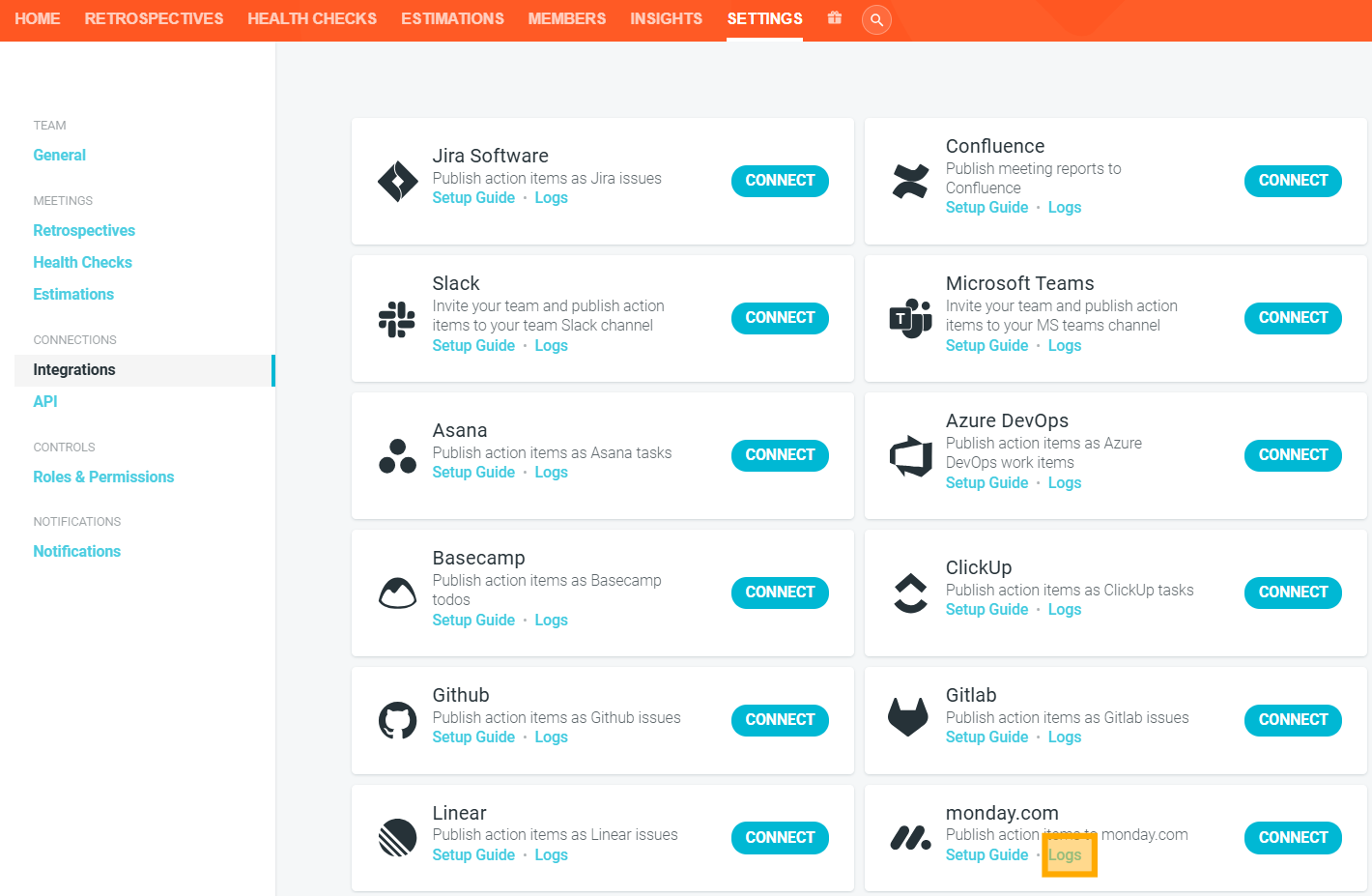Connect the Linear integration

780,838
